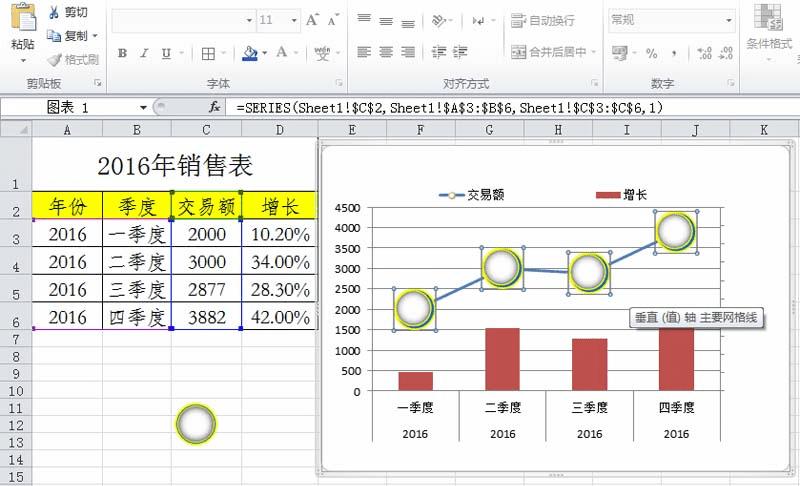
Task: Click the 三季度 category axis label
Action: [x=590, y=407]
